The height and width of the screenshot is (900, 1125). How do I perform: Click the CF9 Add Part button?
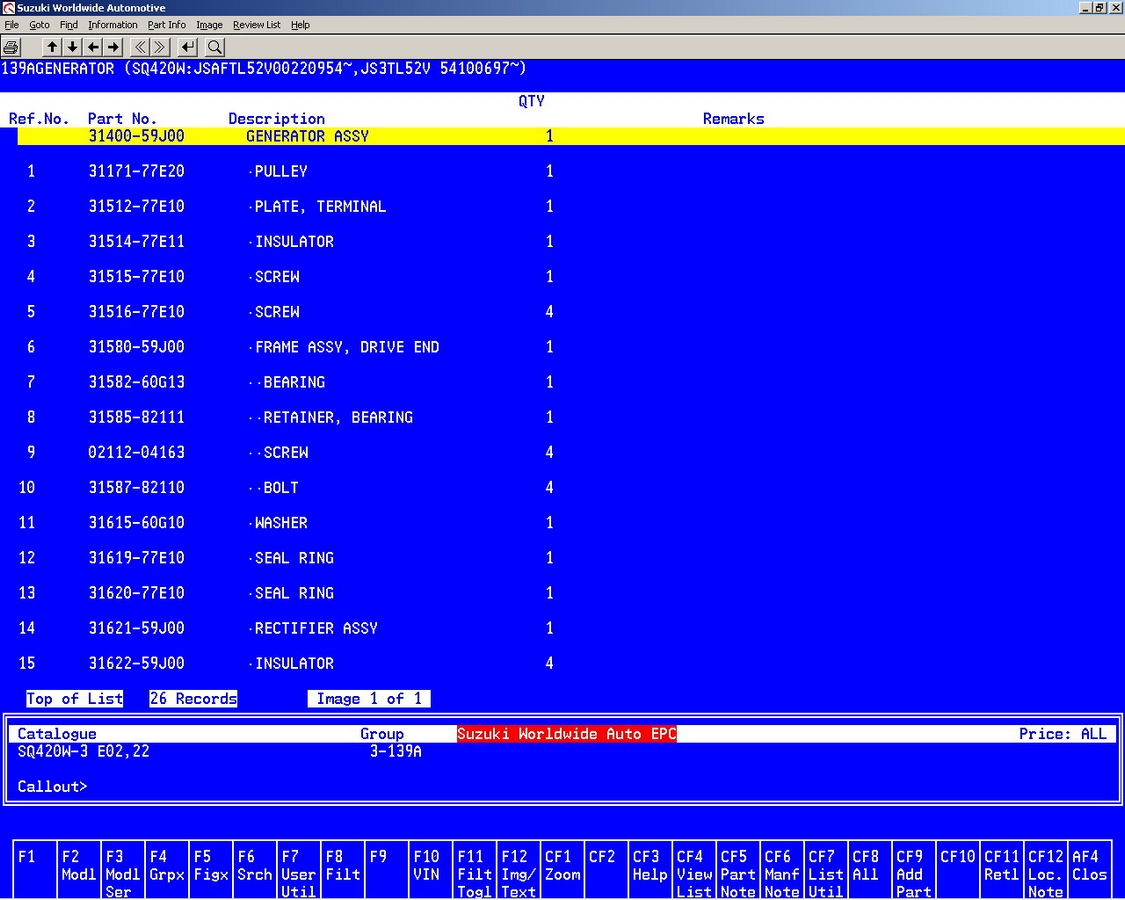click(x=914, y=869)
